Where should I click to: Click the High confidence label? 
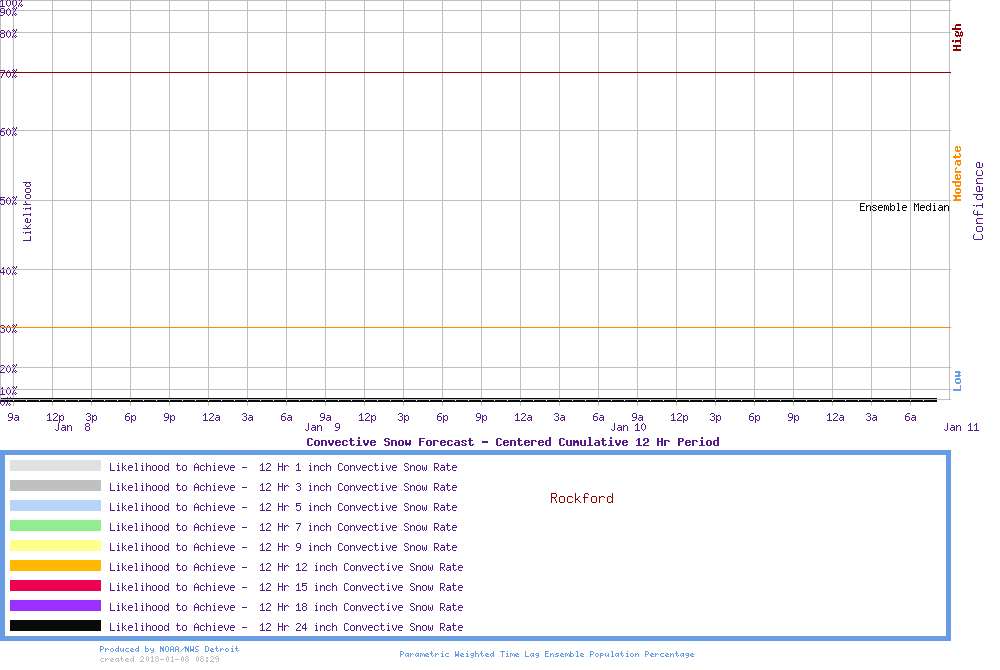957,38
